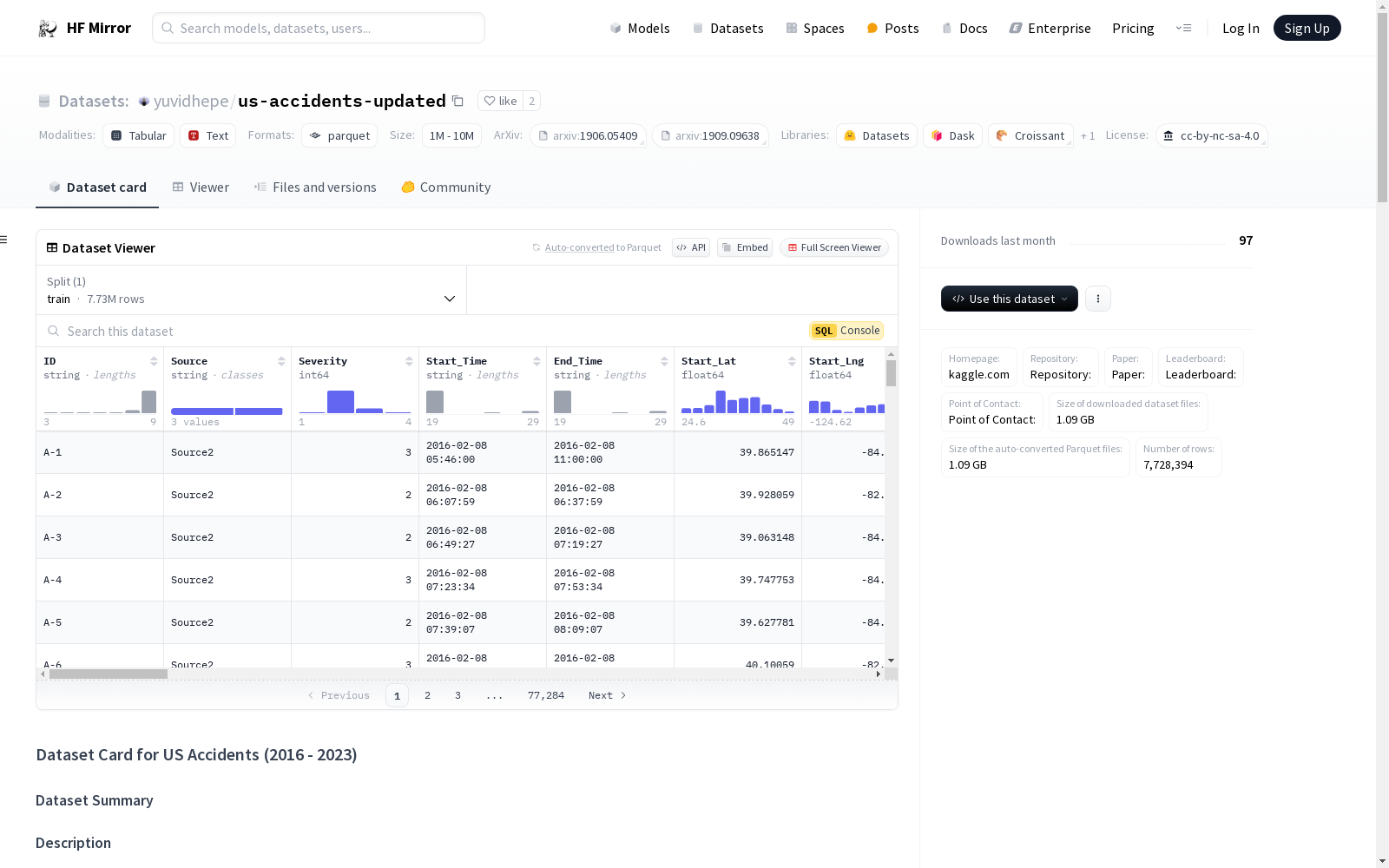Image resolution: width=1389 pixels, height=868 pixels.
Task: Select the 39.928059 Start_Lat cell
Action: [738, 495]
